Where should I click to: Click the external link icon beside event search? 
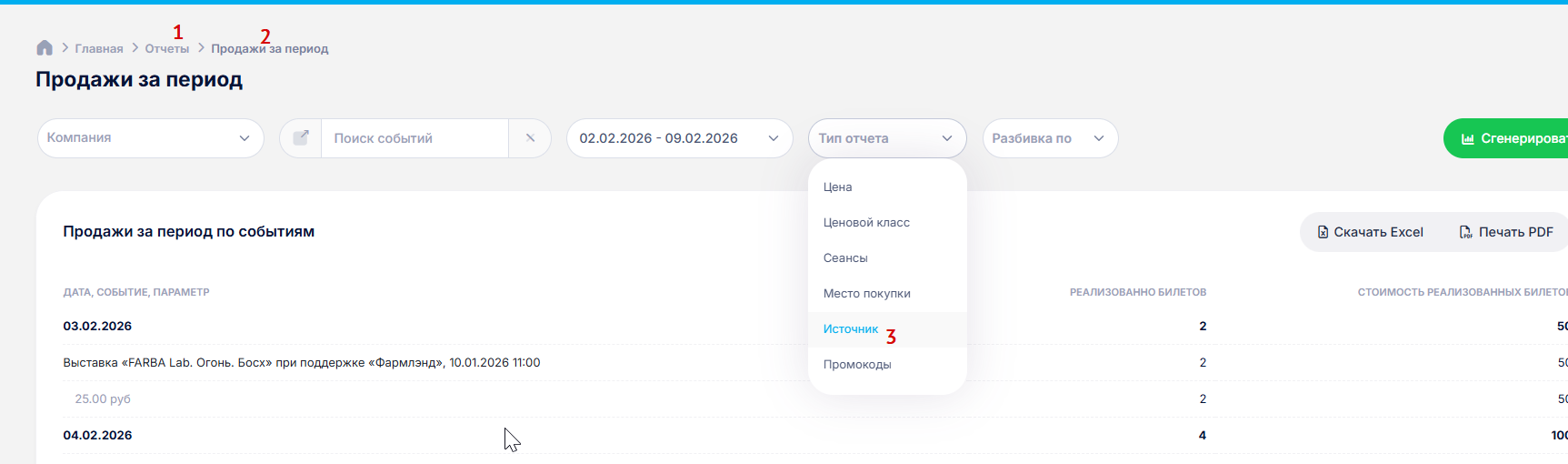point(301,138)
